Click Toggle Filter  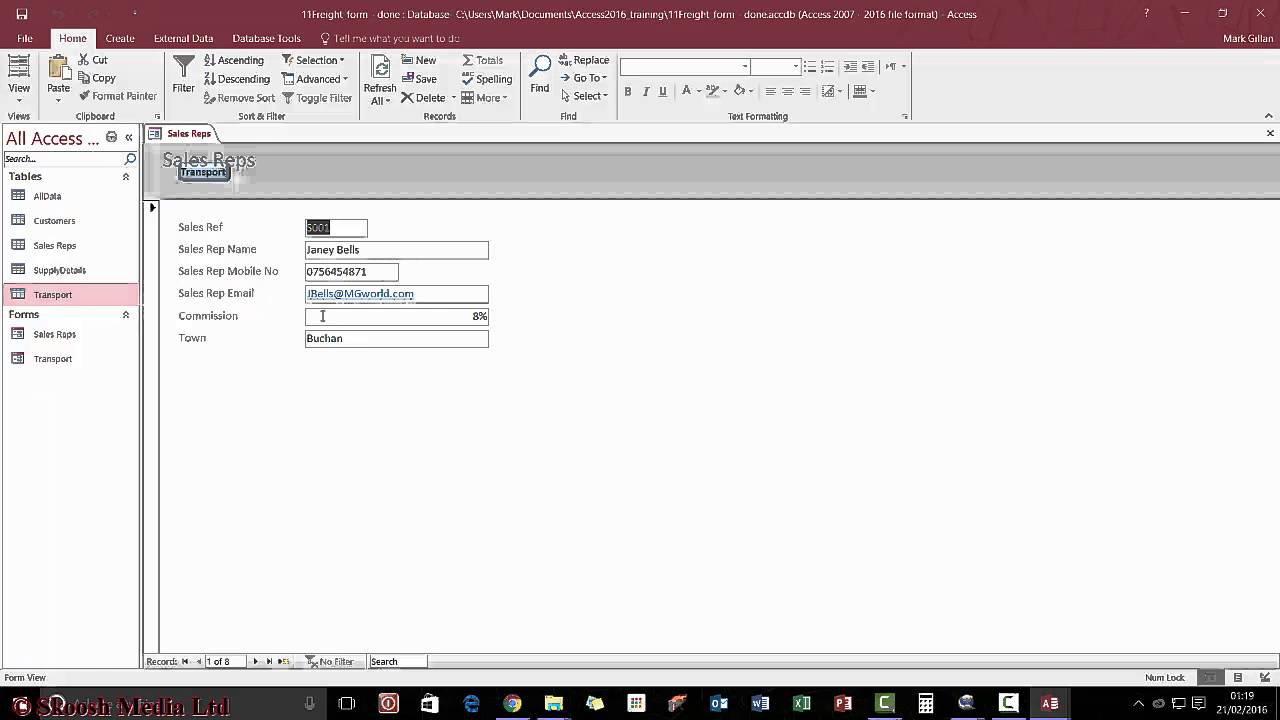point(317,98)
